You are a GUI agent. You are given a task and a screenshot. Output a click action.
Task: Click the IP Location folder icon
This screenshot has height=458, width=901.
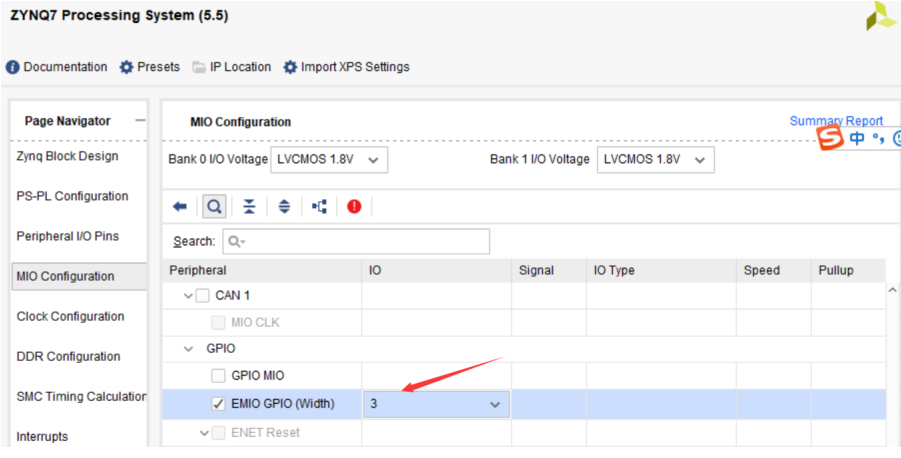click(x=199, y=67)
